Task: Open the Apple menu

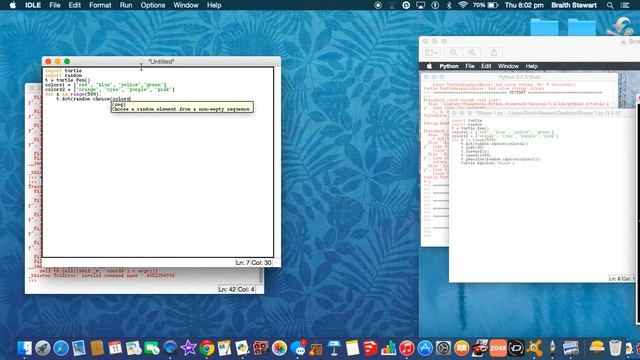Action: coord(13,5)
